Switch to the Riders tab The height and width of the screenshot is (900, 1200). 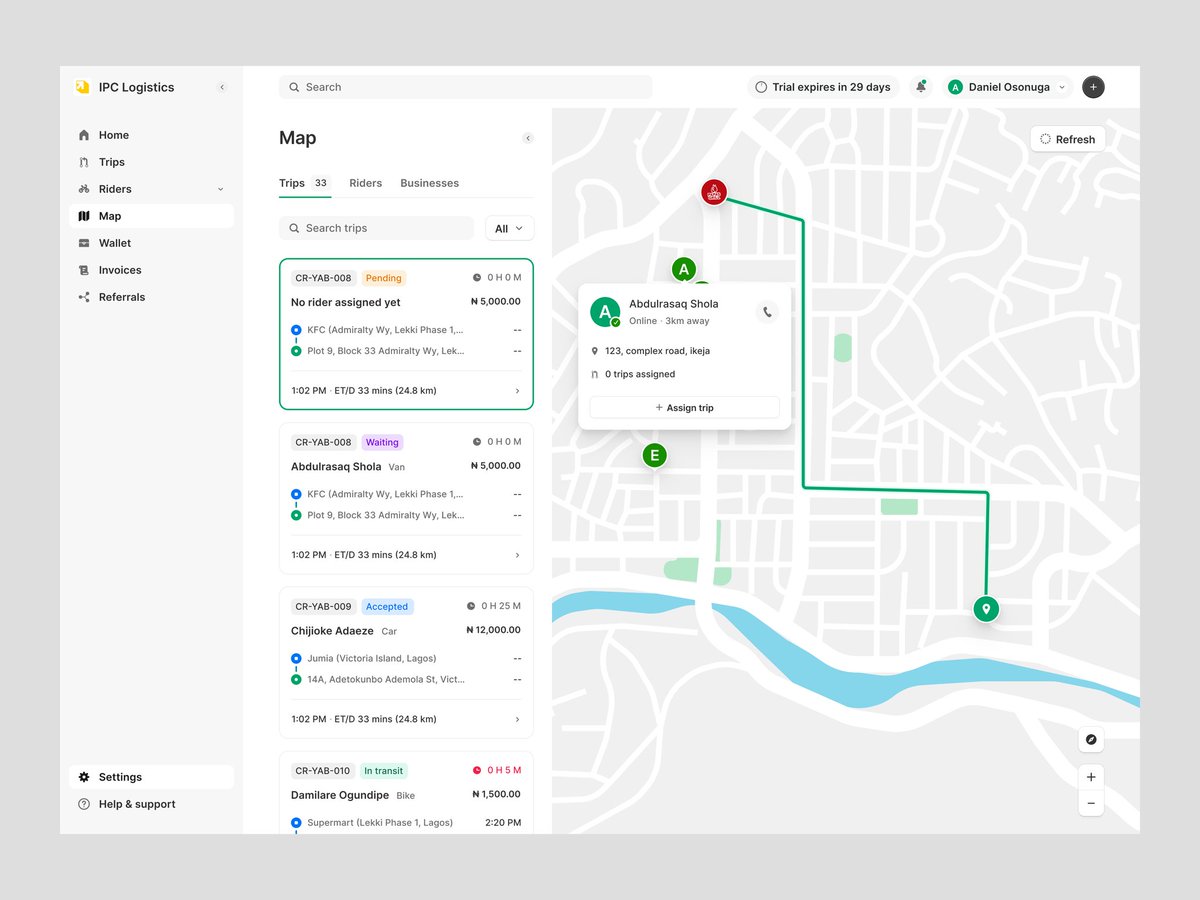pos(366,183)
